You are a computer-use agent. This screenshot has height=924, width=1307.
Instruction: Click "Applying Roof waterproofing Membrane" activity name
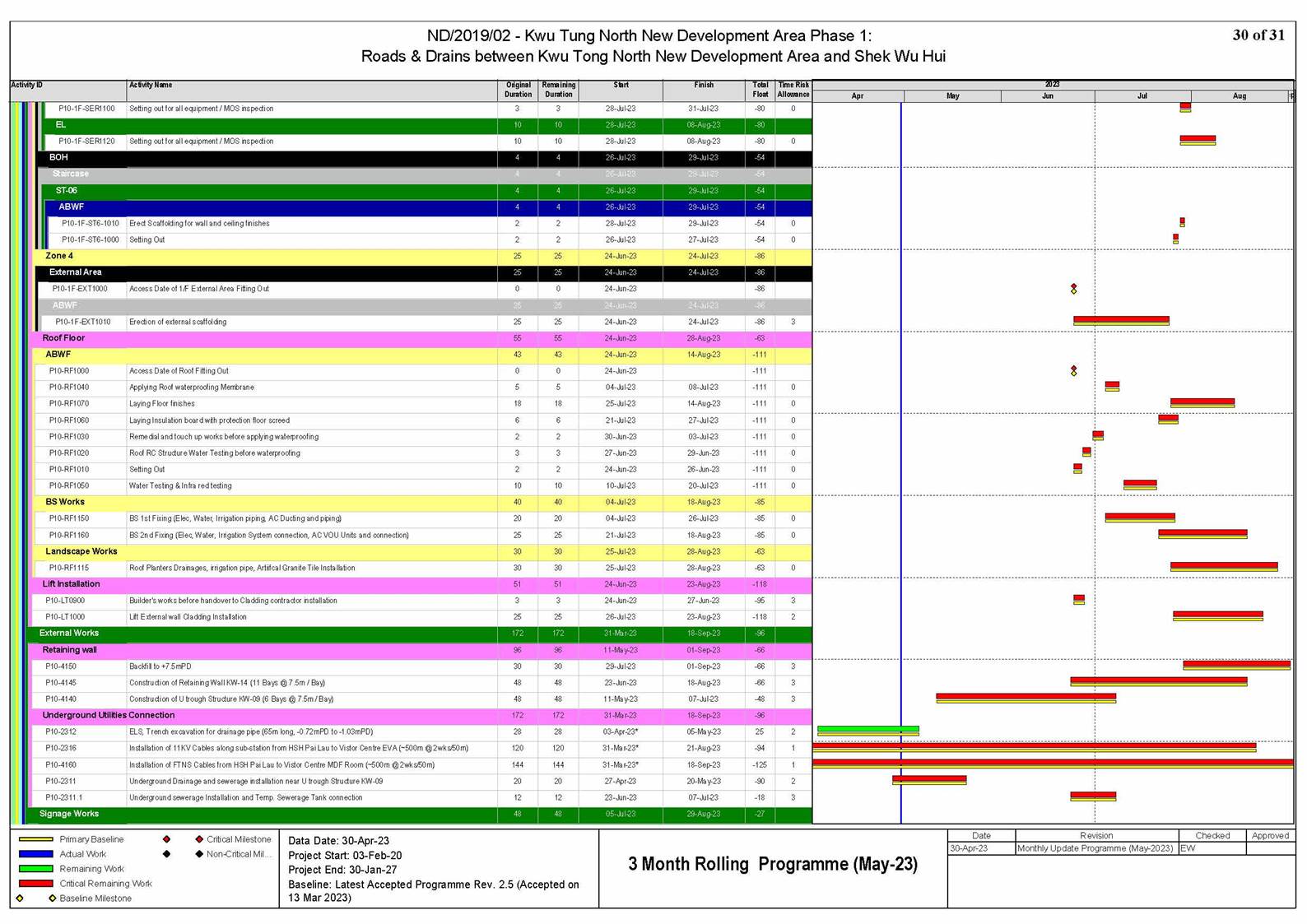[x=192, y=388]
